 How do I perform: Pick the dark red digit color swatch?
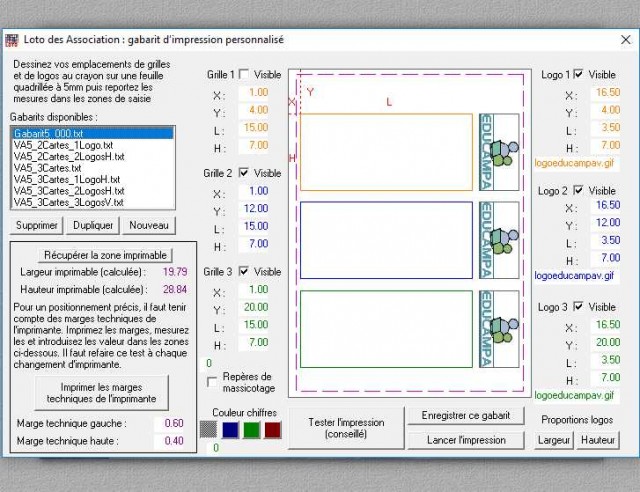click(272, 429)
